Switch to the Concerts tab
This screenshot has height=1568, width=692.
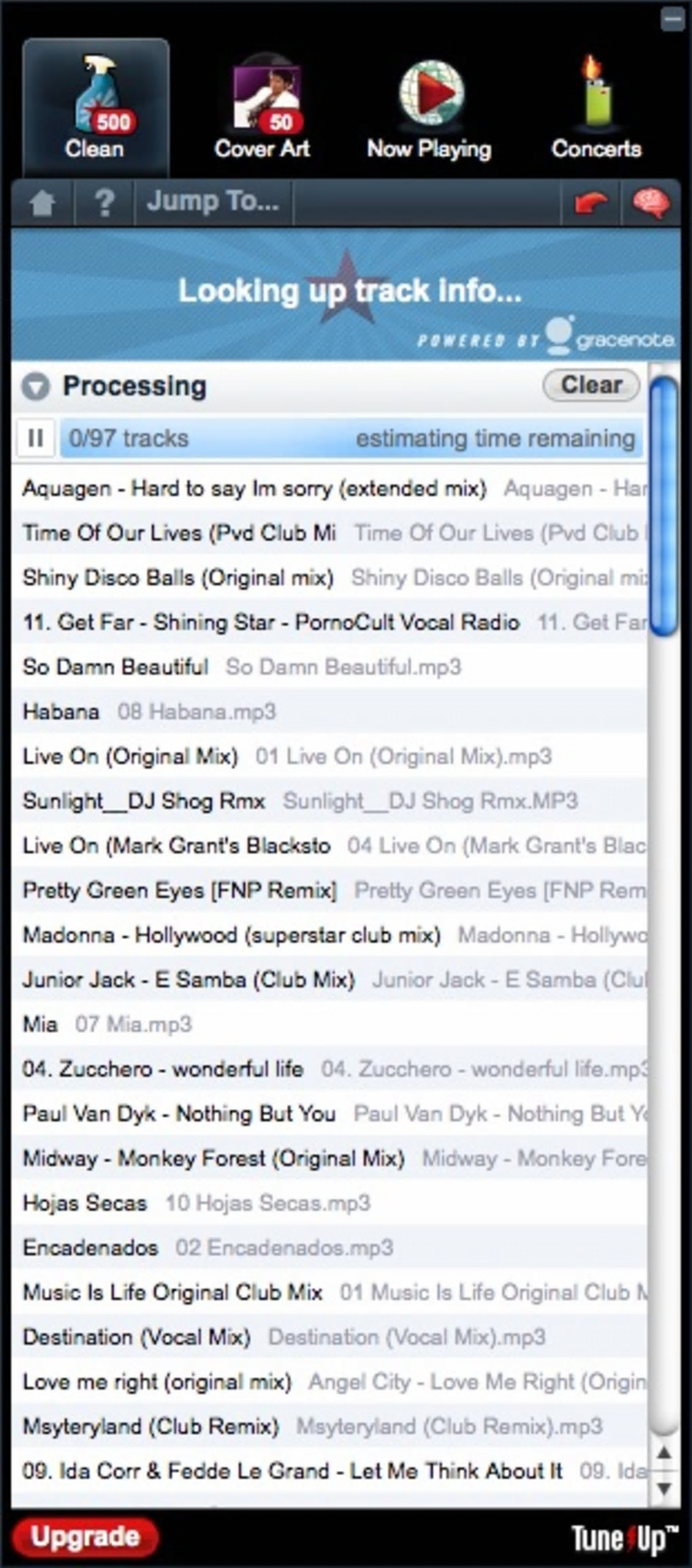[596, 108]
